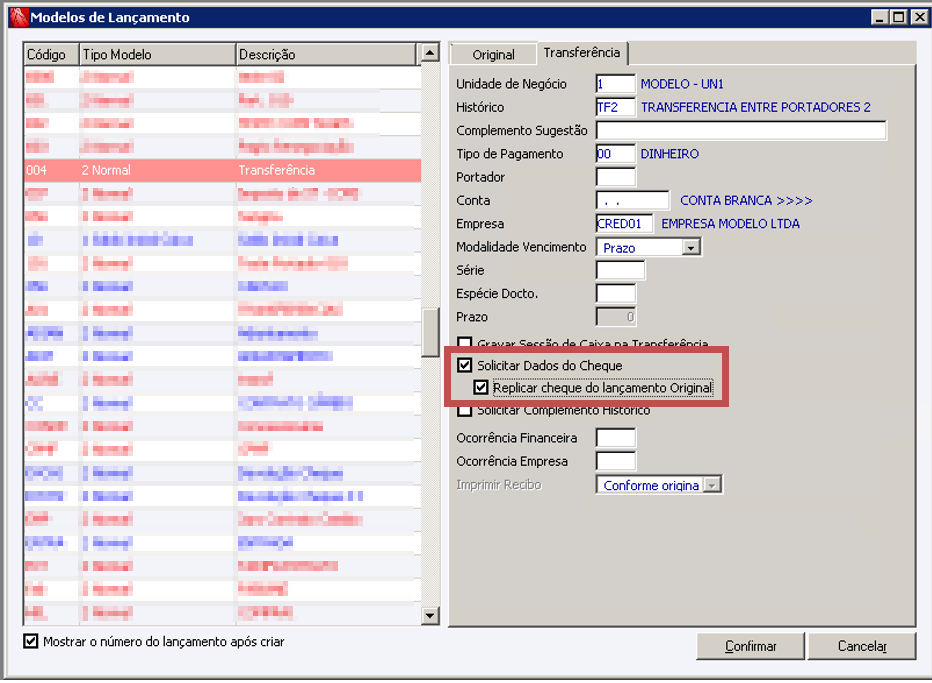The height and width of the screenshot is (683, 932).
Task: Click the CONTA BRANCA >>>> text
Action: 746,200
